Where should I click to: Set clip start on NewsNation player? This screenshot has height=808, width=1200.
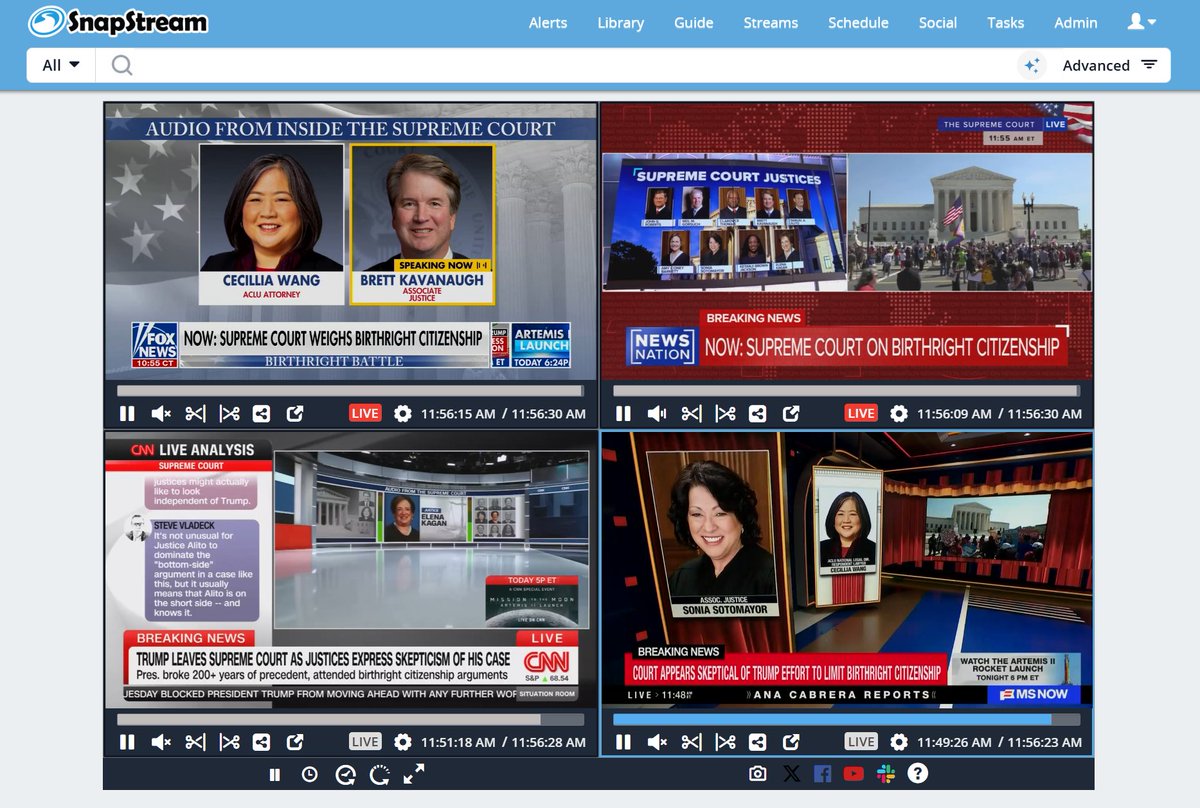coord(691,413)
